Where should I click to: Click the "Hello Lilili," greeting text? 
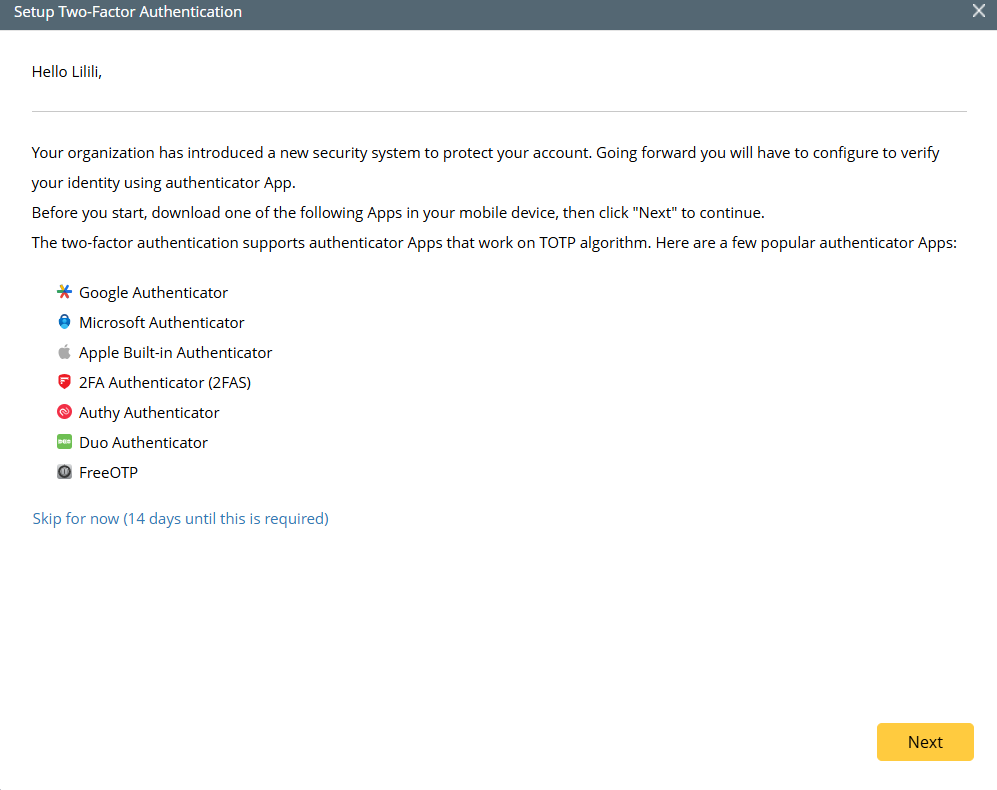[67, 71]
